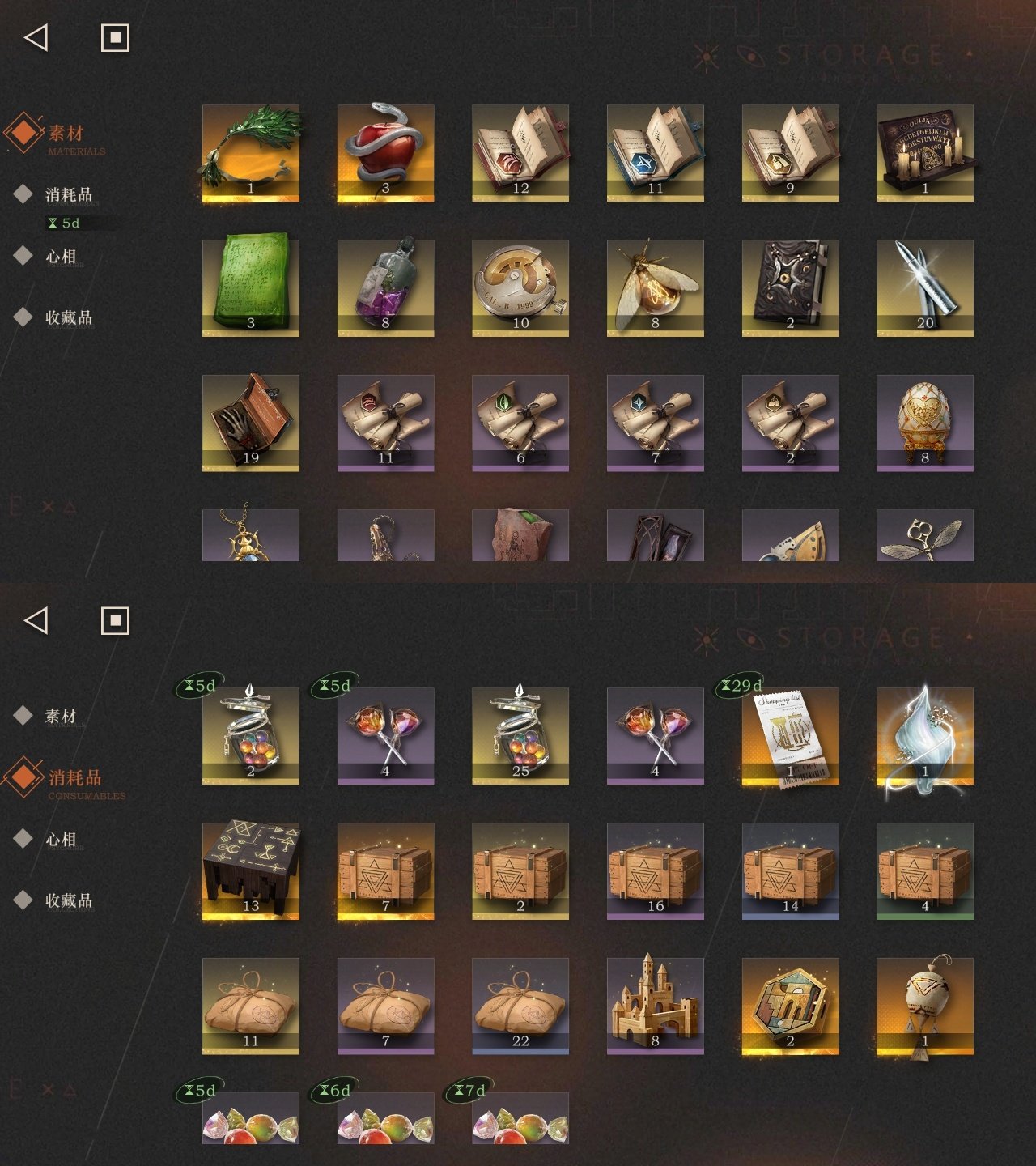Screen dimensions: 1036x1166
Task: Select the glowing moth item with count 8
Action: point(656,288)
